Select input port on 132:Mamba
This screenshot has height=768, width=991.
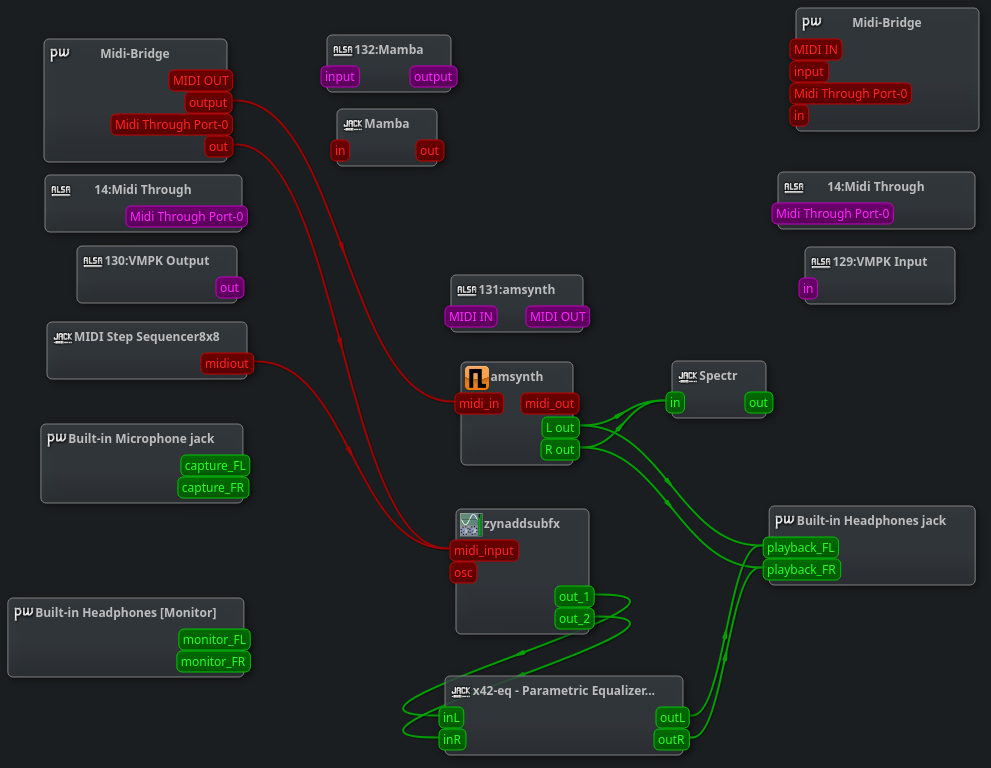339,76
